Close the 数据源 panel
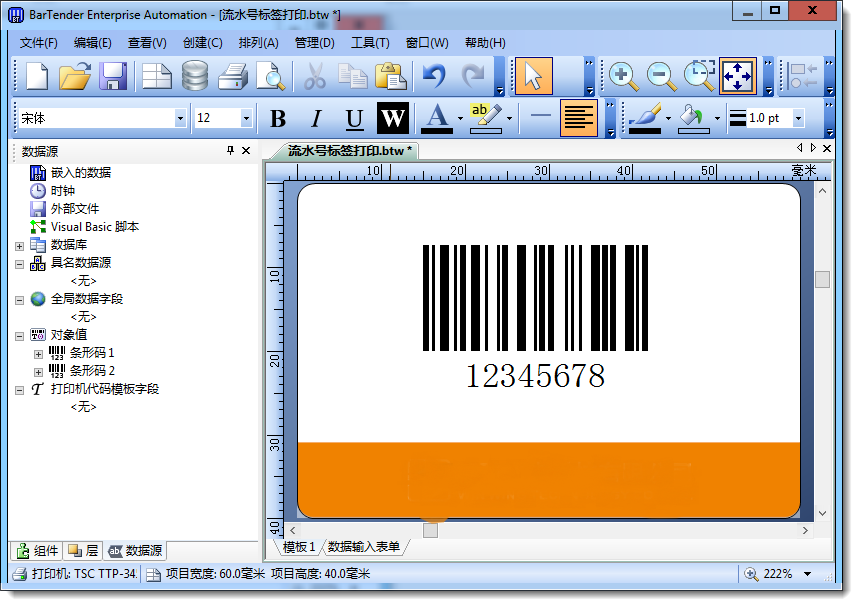The image size is (858, 606). click(x=246, y=151)
